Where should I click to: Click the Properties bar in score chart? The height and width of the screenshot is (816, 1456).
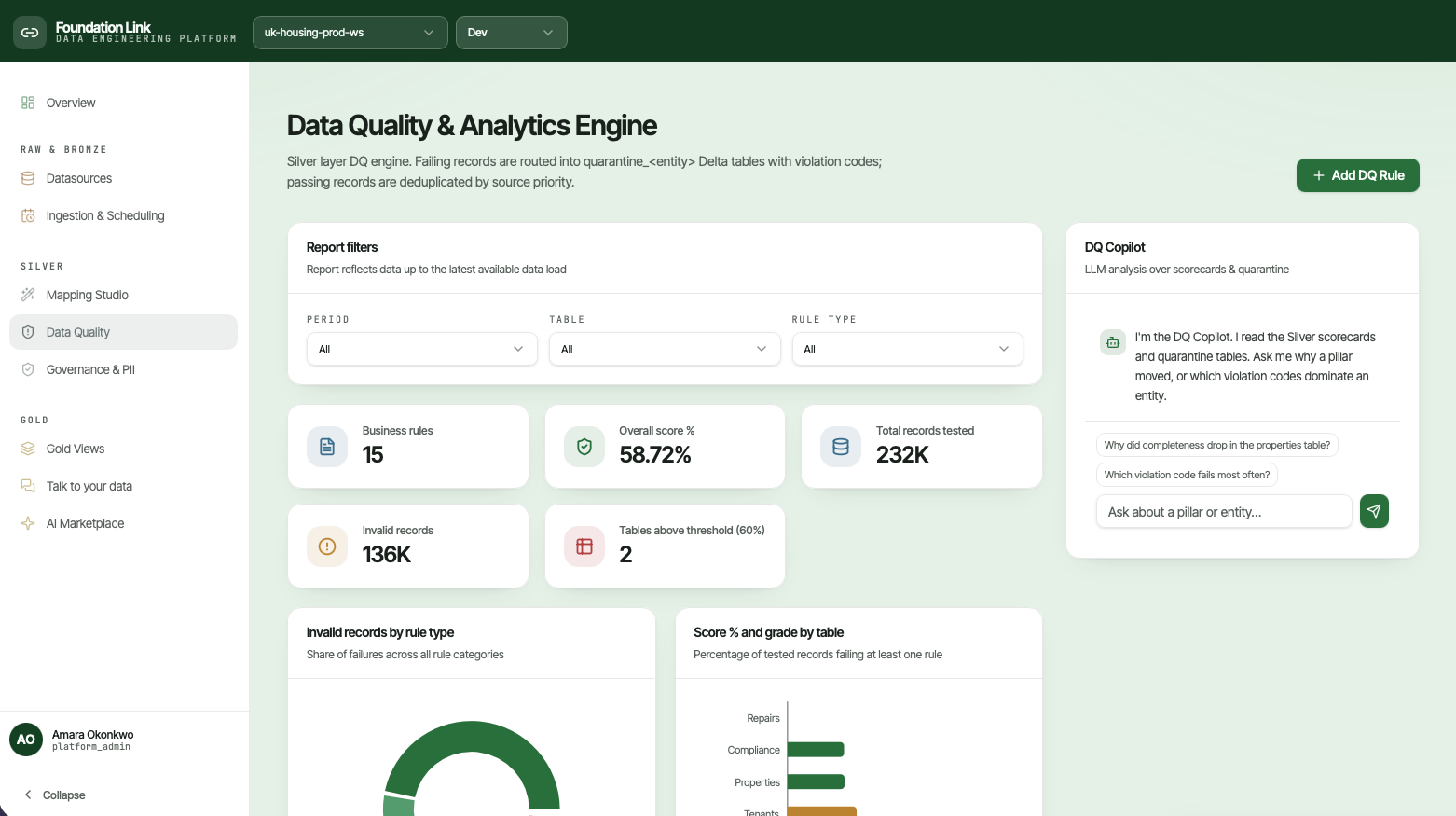(816, 781)
